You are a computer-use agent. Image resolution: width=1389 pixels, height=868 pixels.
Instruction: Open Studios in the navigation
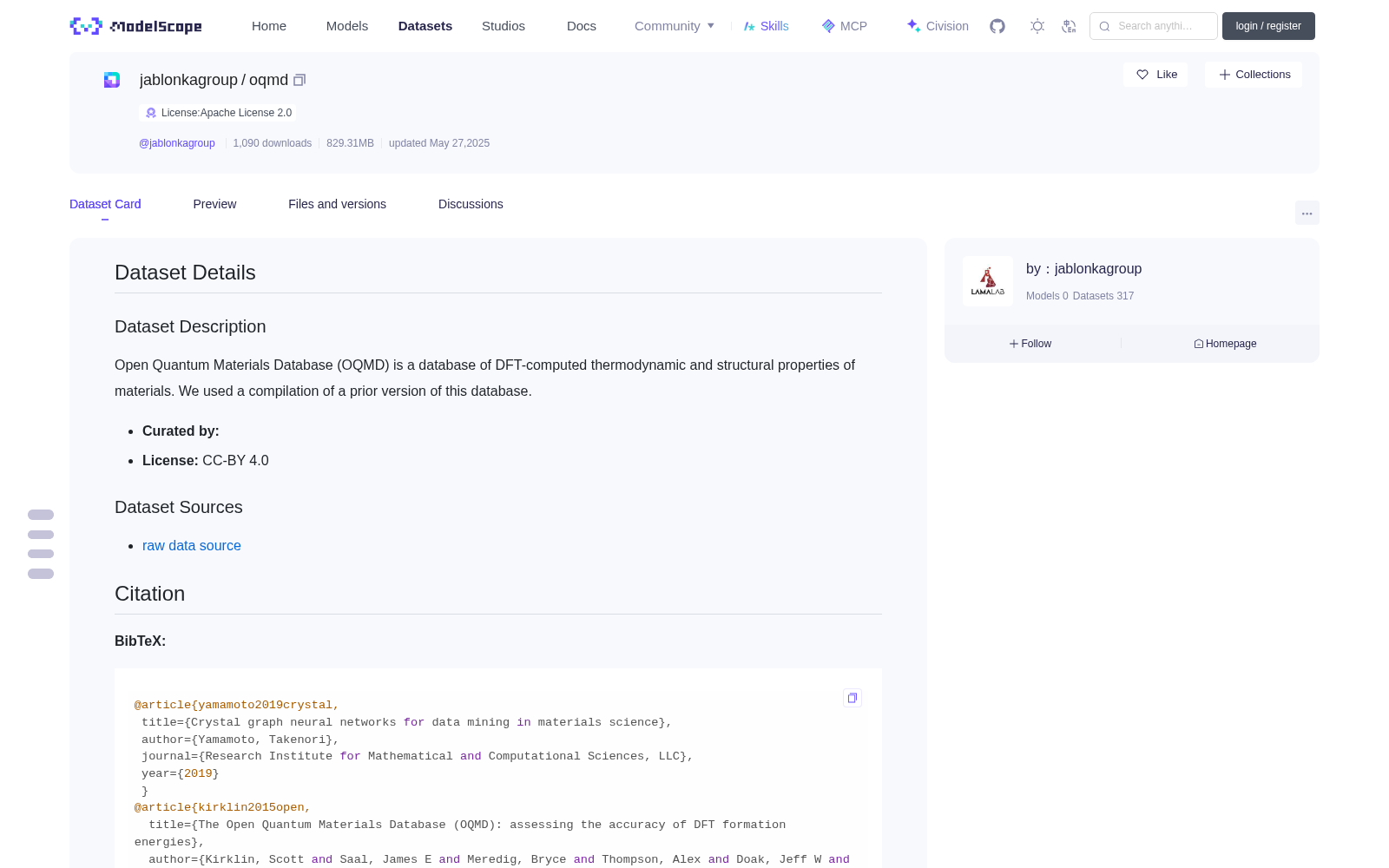click(x=504, y=26)
